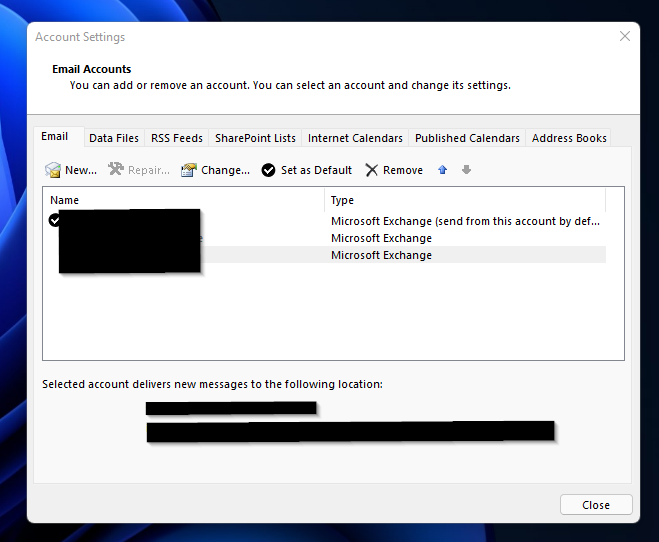Image resolution: width=659 pixels, height=542 pixels.
Task: Go to SharePoint Lists tab
Action: pyautogui.click(x=255, y=138)
